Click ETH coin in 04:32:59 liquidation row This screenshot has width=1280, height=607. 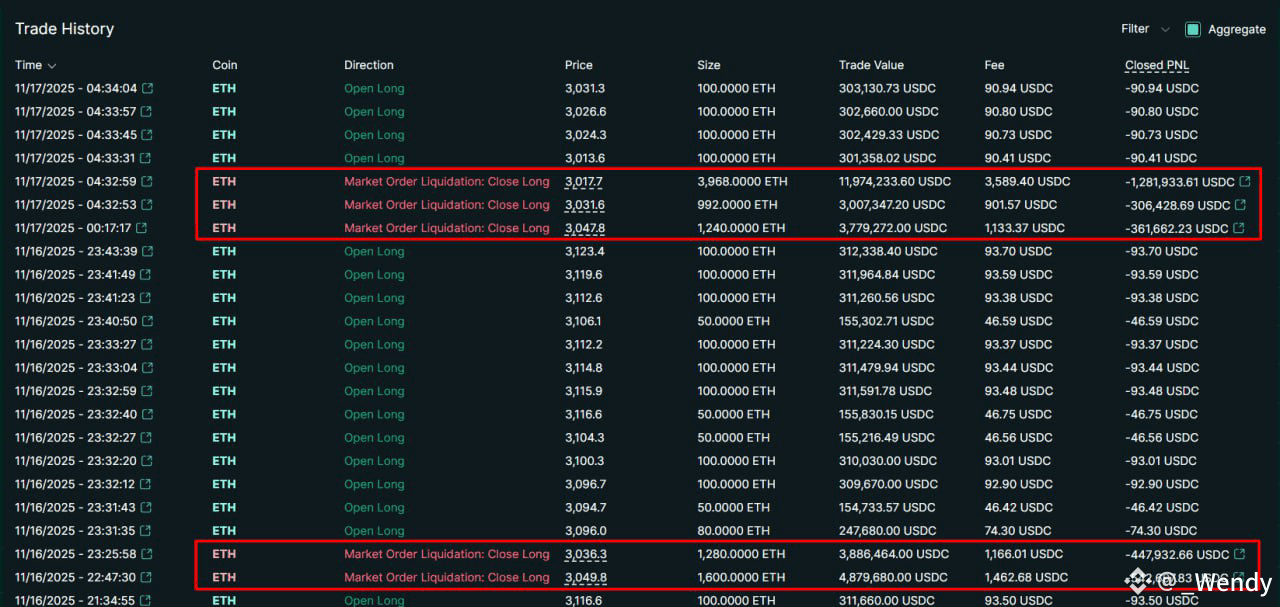[x=224, y=182]
